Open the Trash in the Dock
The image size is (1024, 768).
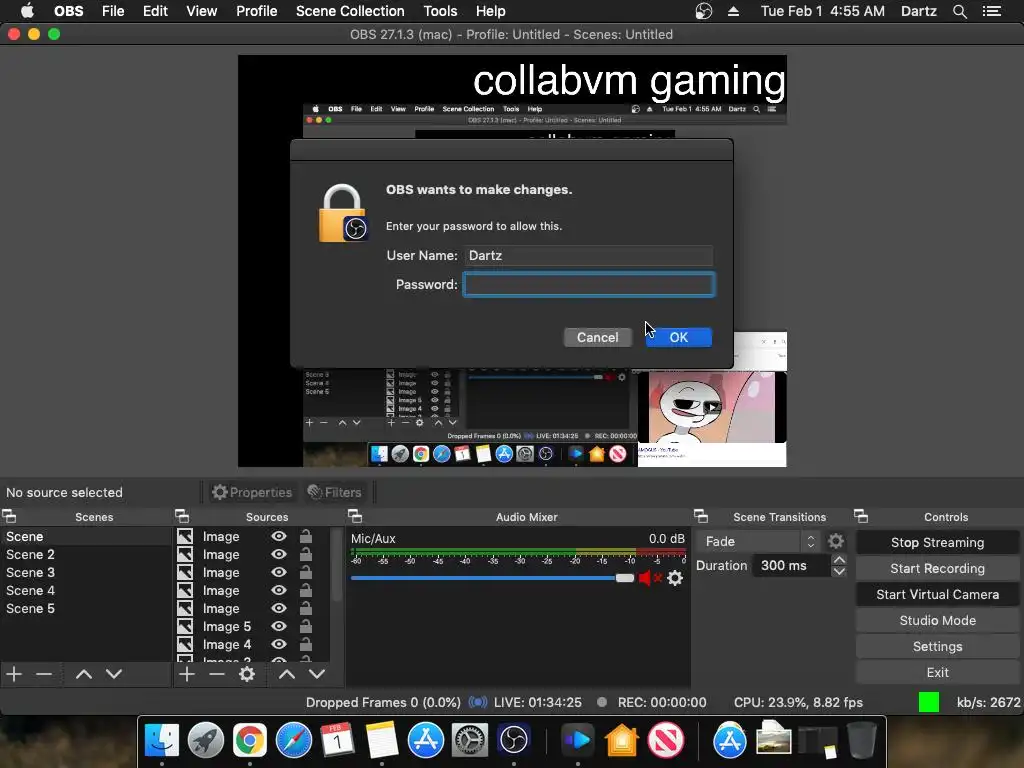pos(861,740)
